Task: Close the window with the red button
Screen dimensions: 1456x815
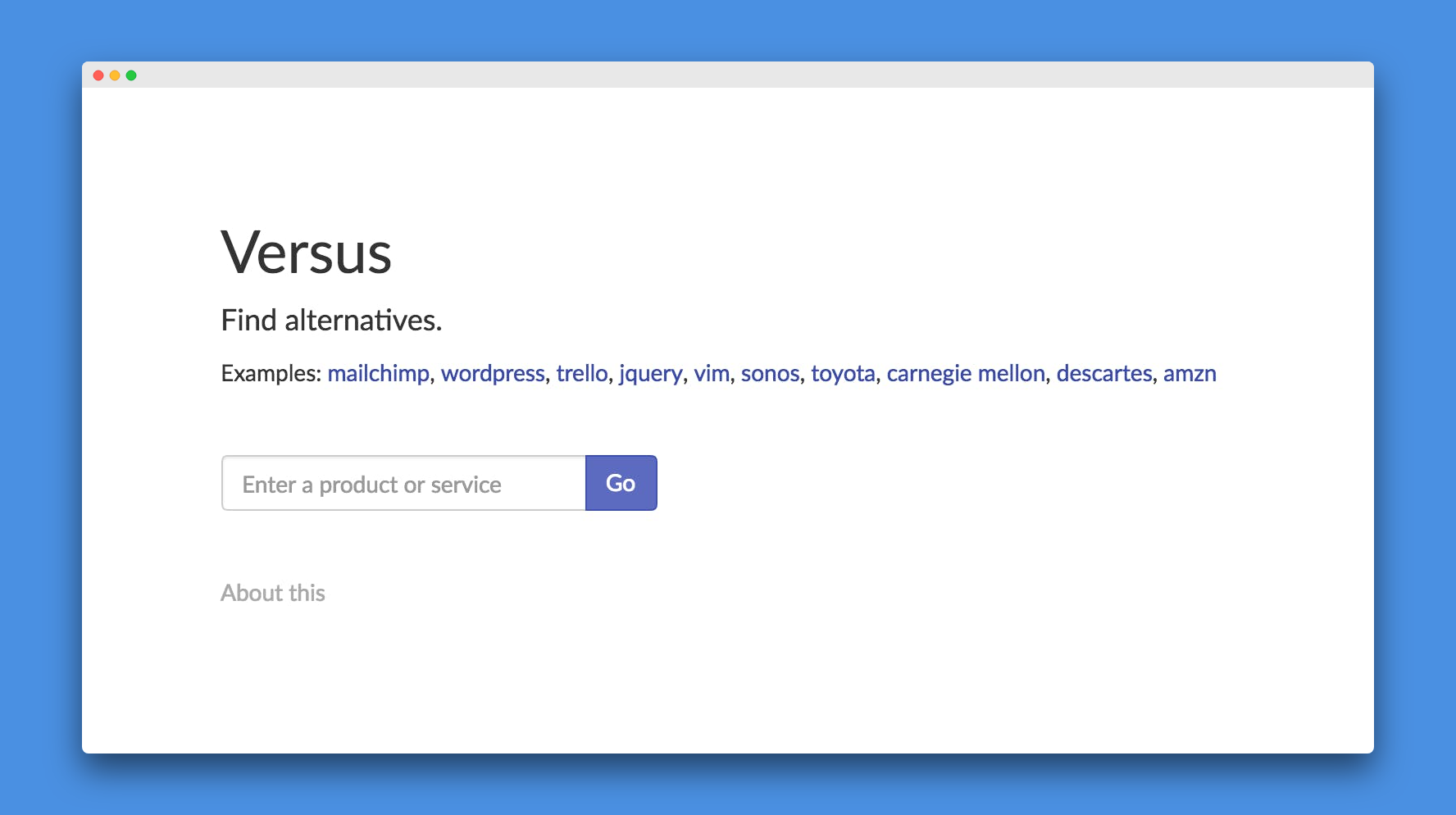Action: pyautogui.click(x=98, y=75)
